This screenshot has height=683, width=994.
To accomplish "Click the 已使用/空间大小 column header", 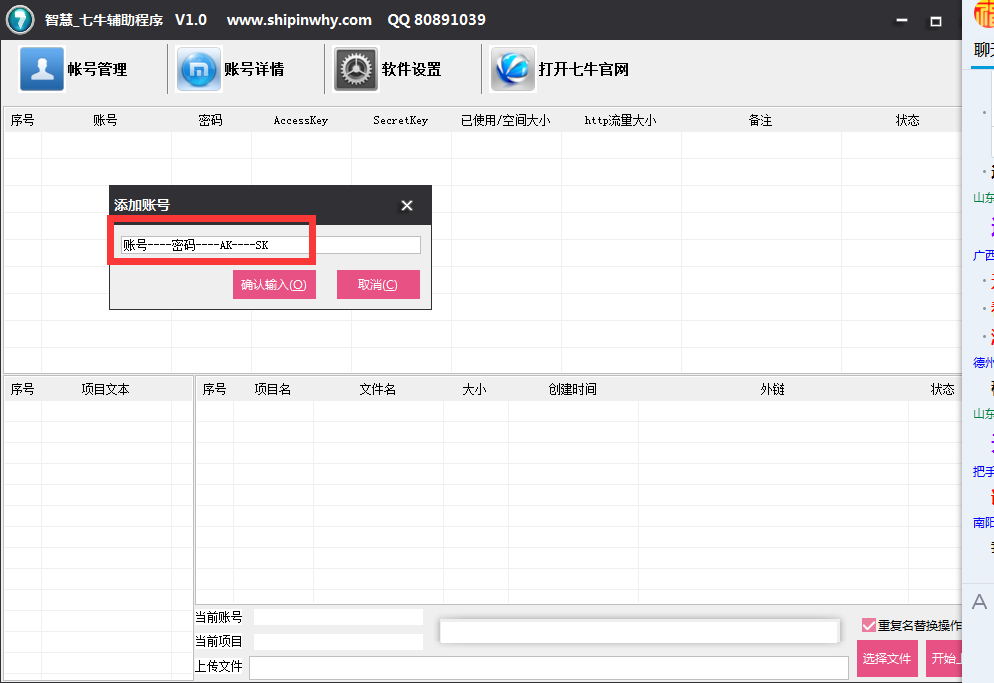I will (x=506, y=120).
